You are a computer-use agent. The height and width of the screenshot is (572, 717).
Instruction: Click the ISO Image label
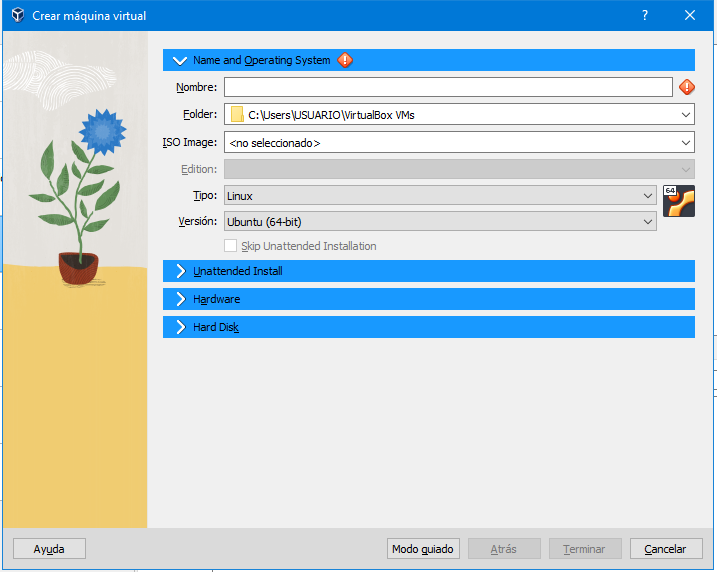pyautogui.click(x=190, y=142)
